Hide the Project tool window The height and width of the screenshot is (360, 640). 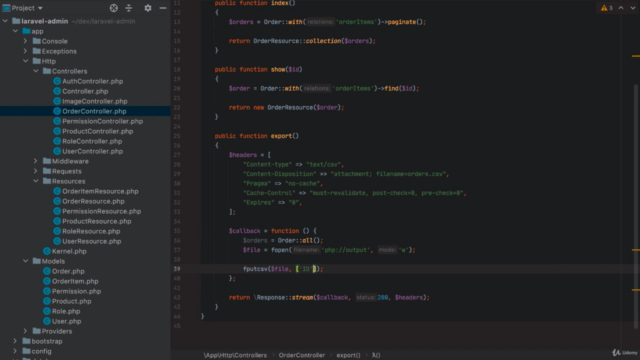[163, 8]
